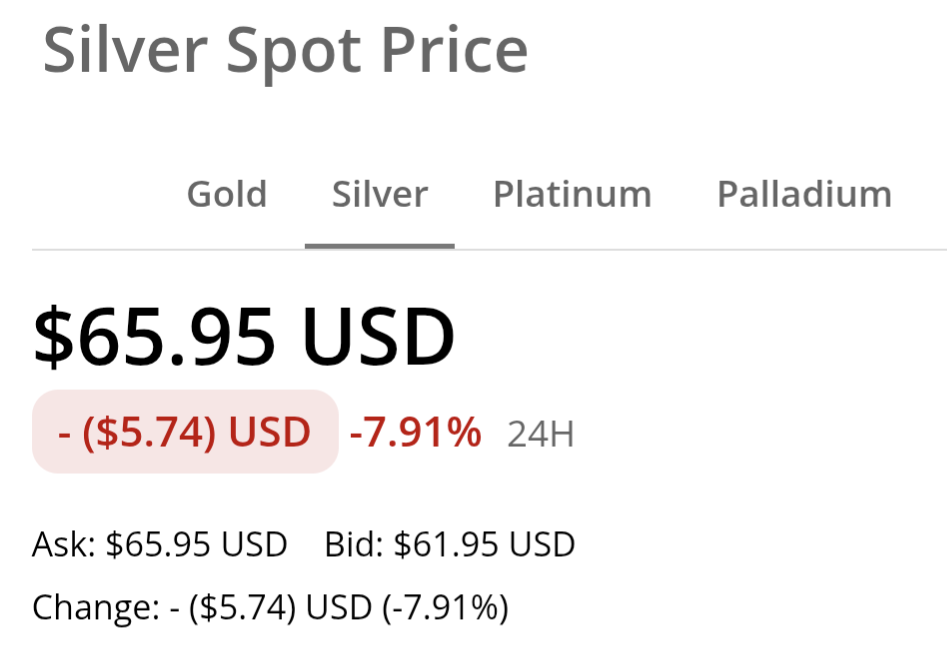This screenshot has width=947, height=655.
Task: Click the (-7.91%) figure in the Change row
Action: coord(445,607)
